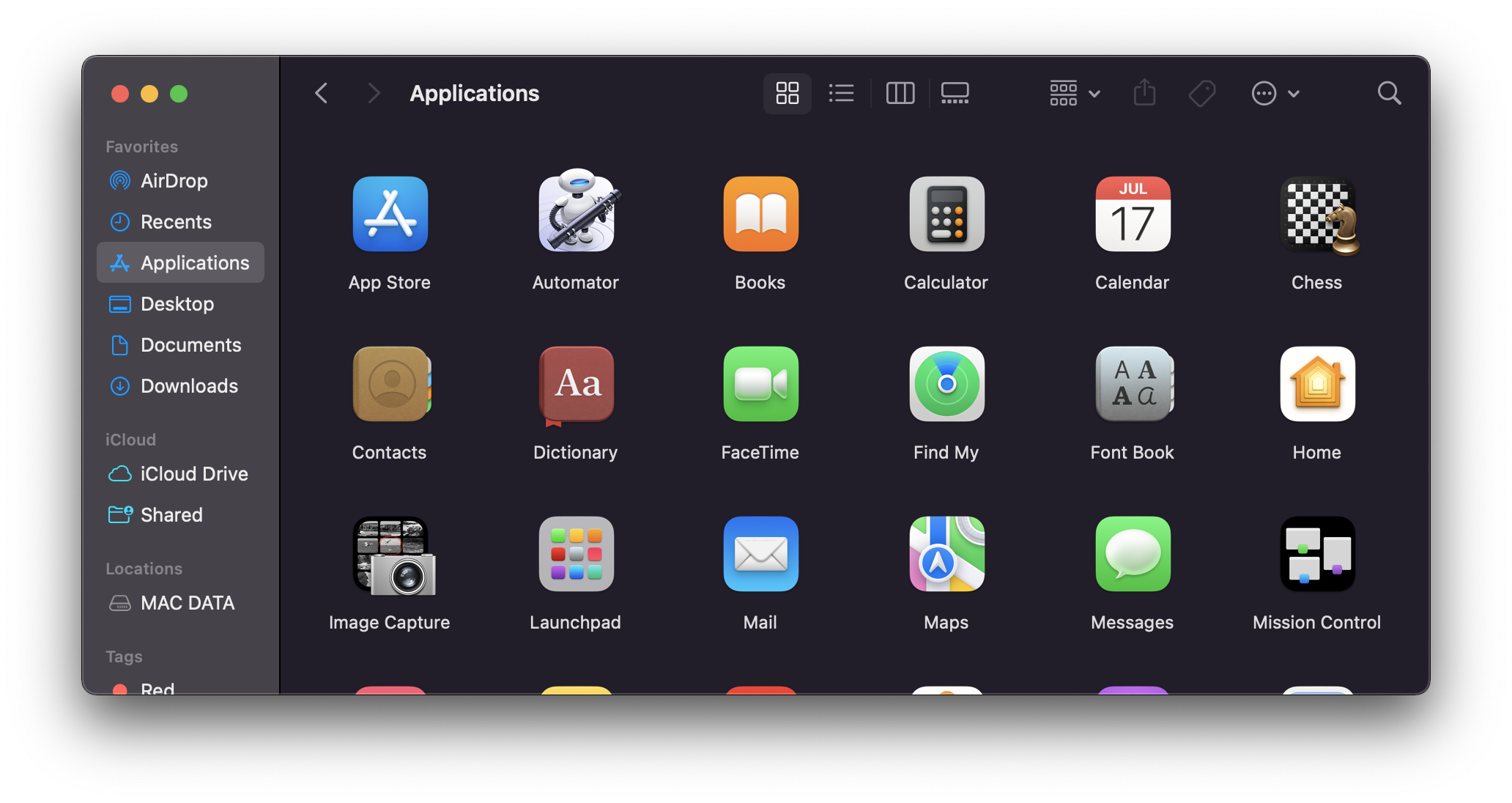Select the Font Book icon
1512x803 pixels.
1133,384
